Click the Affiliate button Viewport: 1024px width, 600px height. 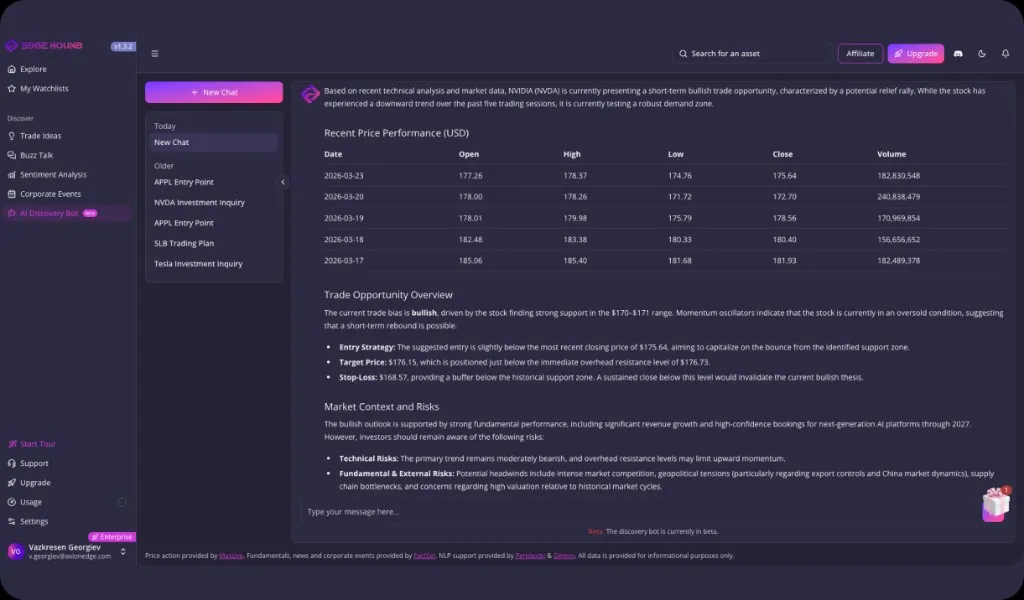[x=860, y=52]
